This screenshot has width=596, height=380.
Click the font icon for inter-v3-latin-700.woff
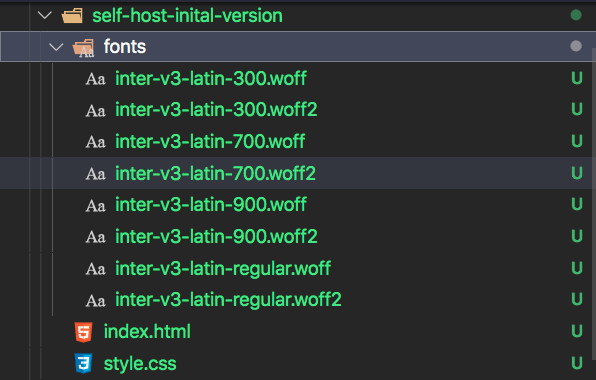(x=95, y=142)
